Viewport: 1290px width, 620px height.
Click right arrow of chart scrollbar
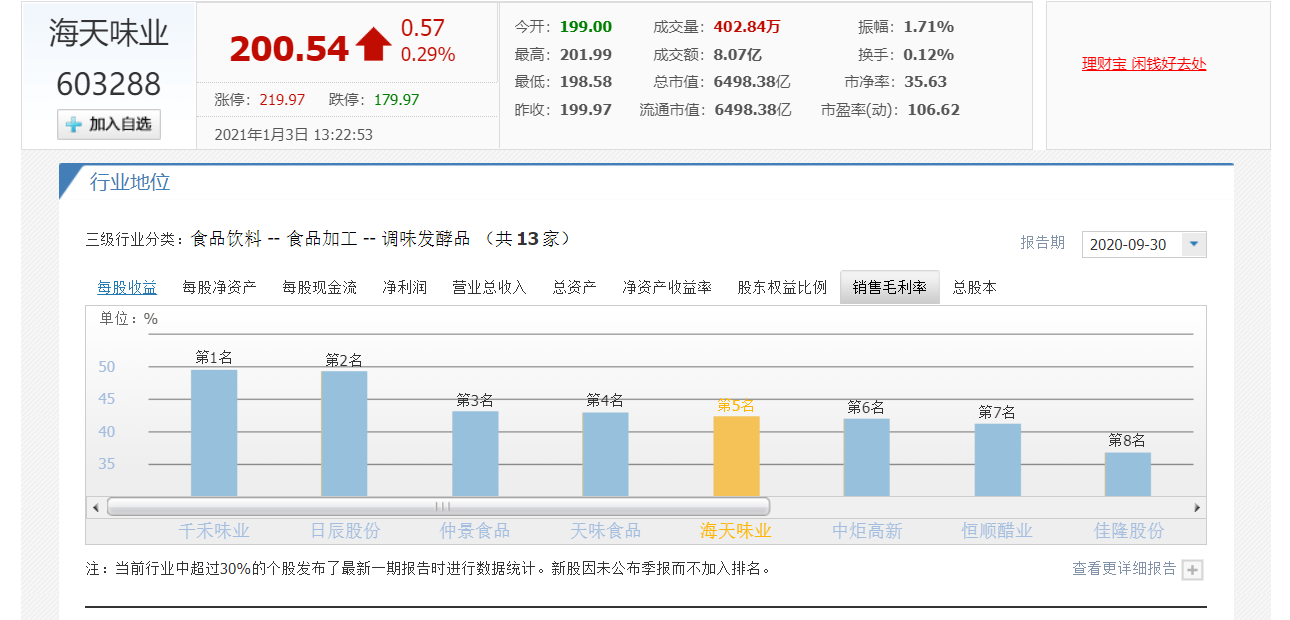point(1197,507)
